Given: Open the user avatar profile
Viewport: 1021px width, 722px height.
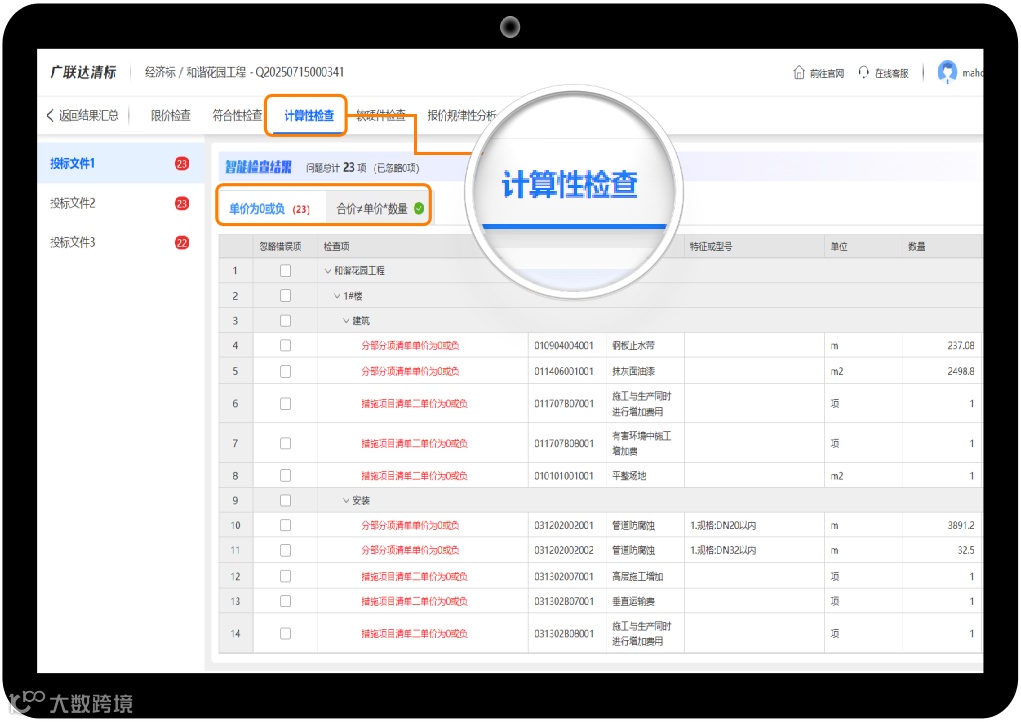Looking at the screenshot, I should [x=947, y=72].
